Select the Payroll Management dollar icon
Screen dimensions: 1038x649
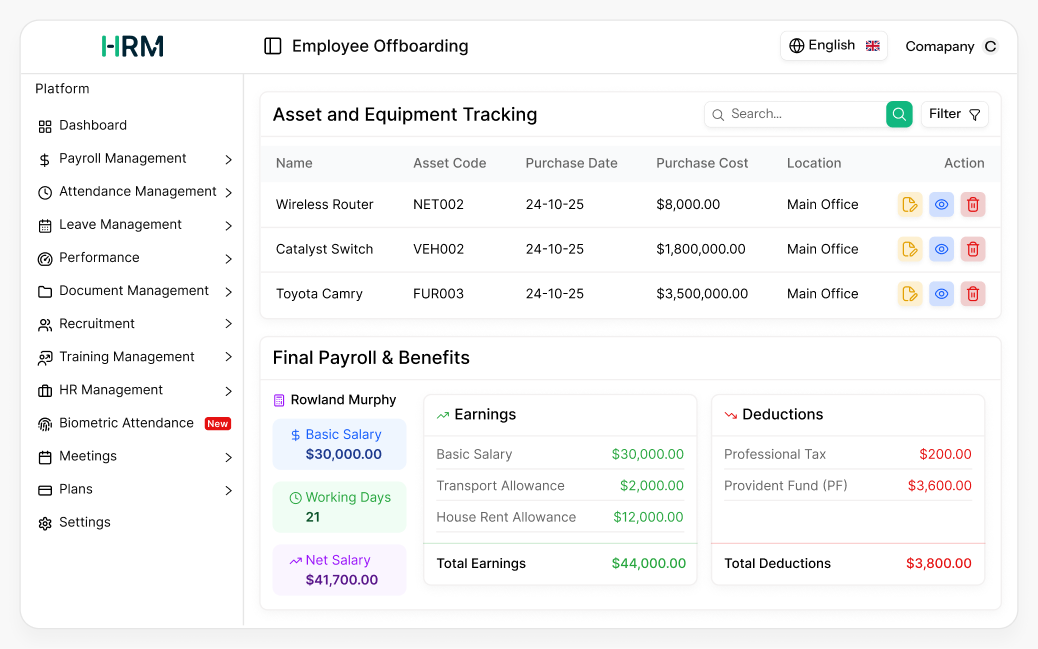(45, 158)
